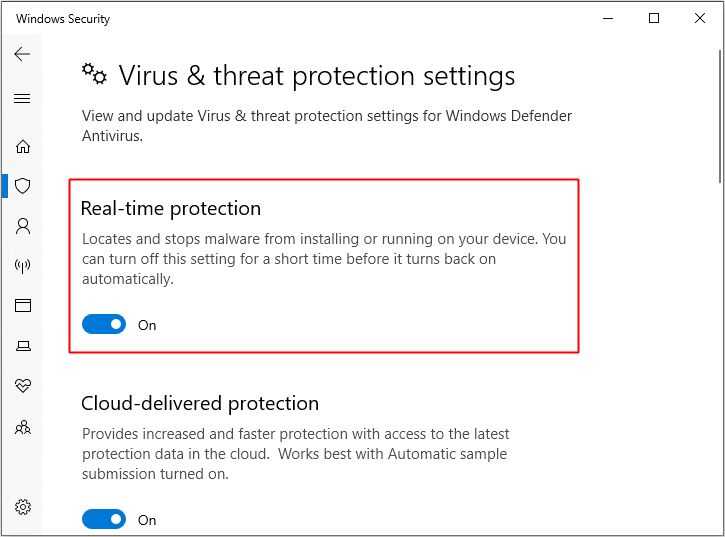
Task: Open Device security laptop icon
Action: (x=23, y=346)
